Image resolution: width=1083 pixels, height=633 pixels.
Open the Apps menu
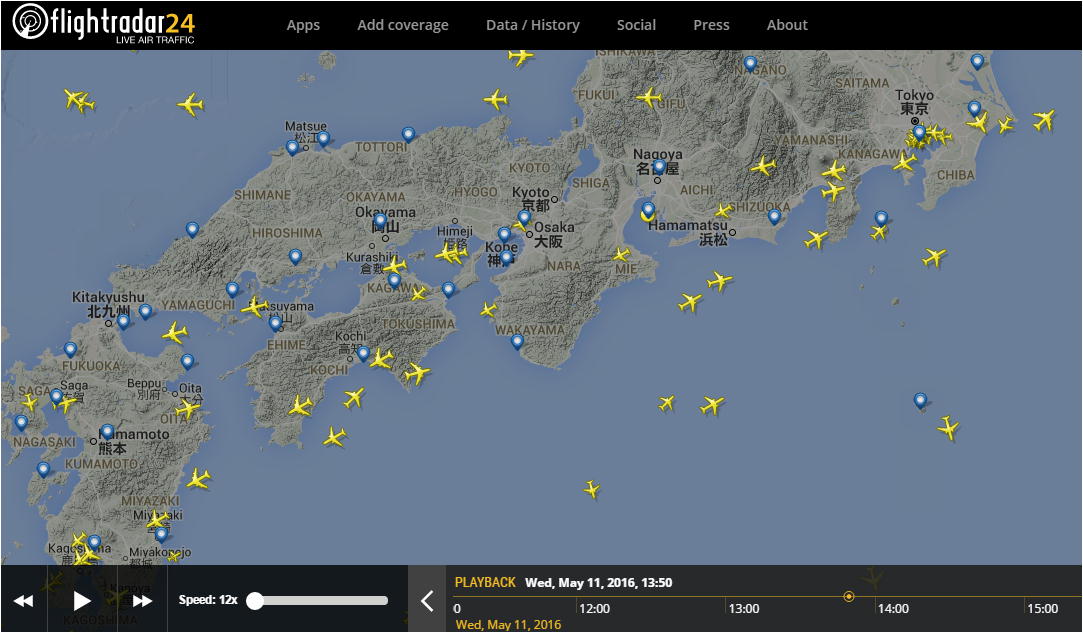click(303, 25)
